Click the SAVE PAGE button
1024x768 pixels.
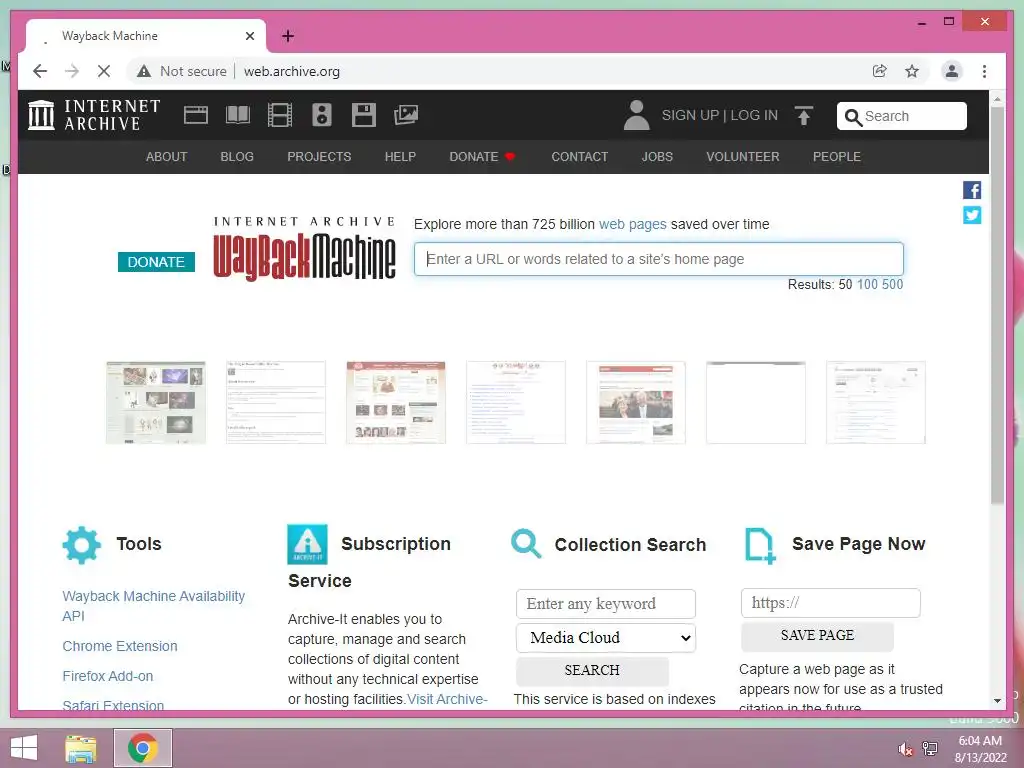[x=818, y=635]
